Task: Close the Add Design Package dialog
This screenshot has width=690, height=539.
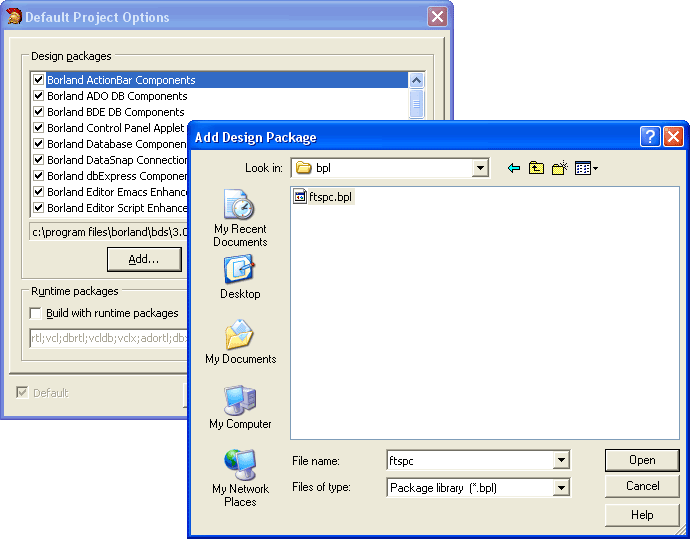Action: (673, 137)
